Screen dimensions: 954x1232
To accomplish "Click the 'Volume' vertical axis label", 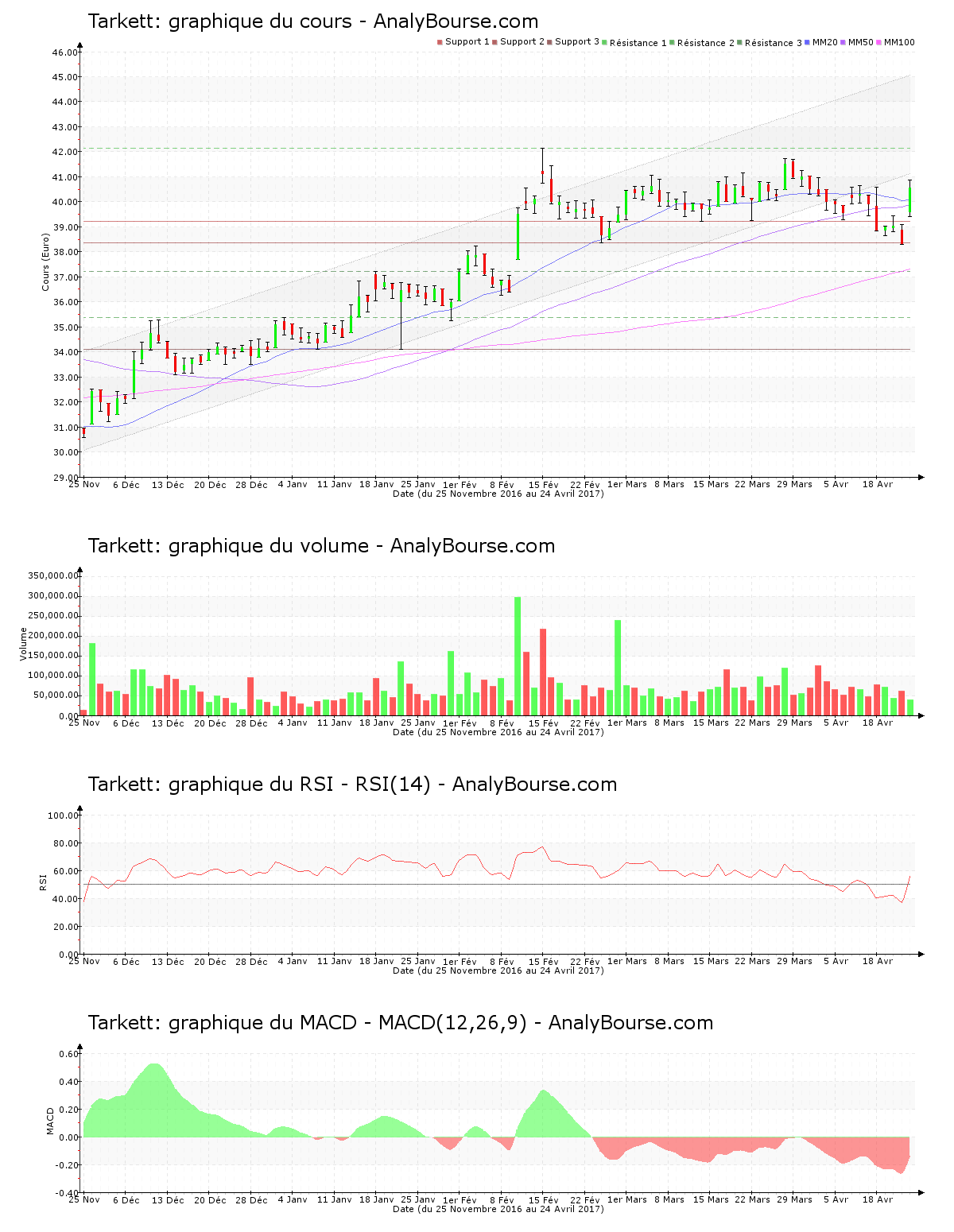I will point(23,644).
